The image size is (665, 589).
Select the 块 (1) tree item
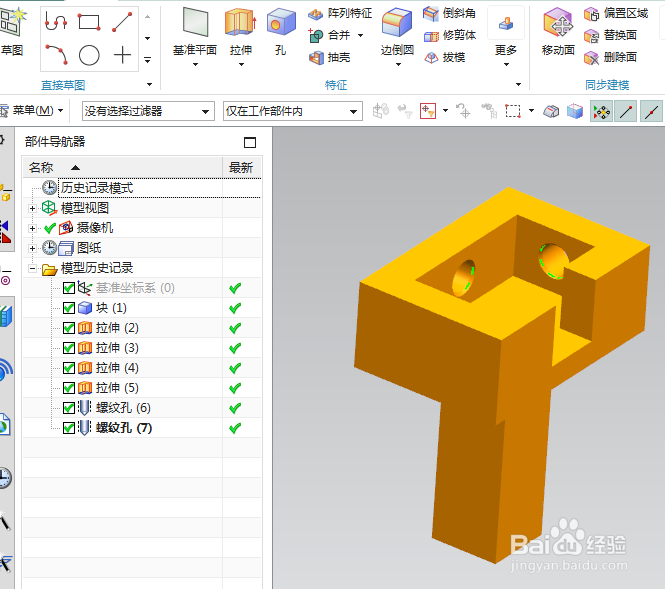[x=111, y=308]
